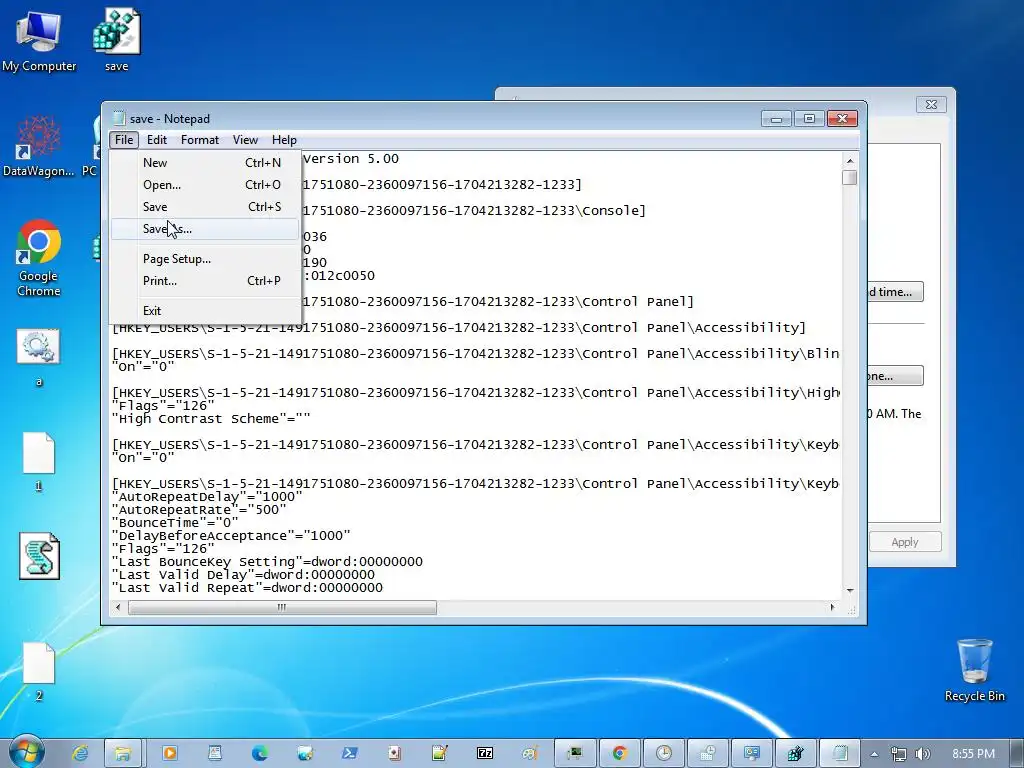This screenshot has width=1024, height=768.
Task: Select the script file icon on desktop
Action: (39, 556)
